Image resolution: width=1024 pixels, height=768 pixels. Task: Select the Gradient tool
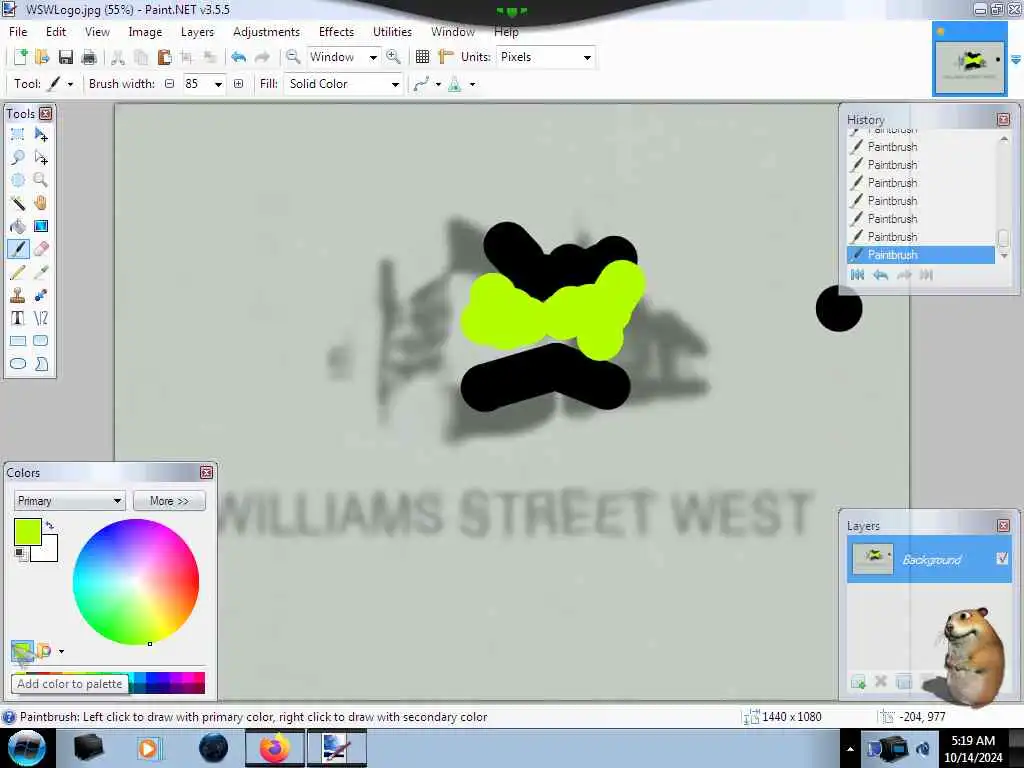coord(40,226)
